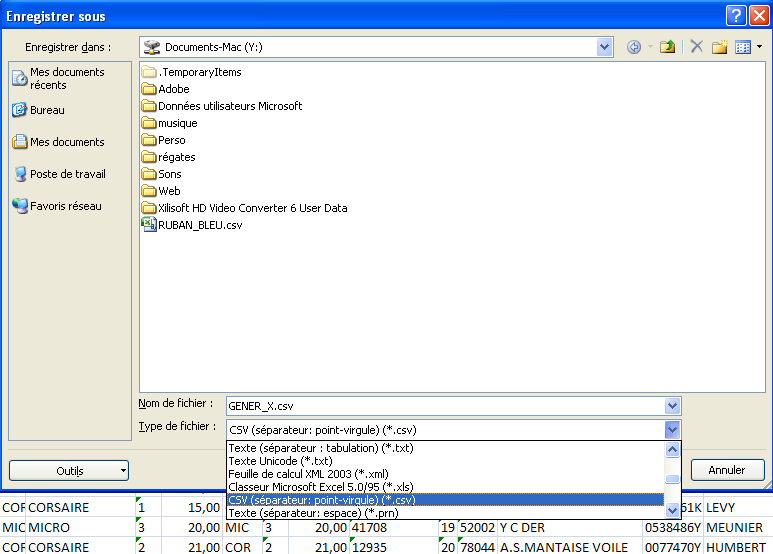The image size is (773, 554).
Task: Select the Adobe folder
Action: (x=166, y=89)
